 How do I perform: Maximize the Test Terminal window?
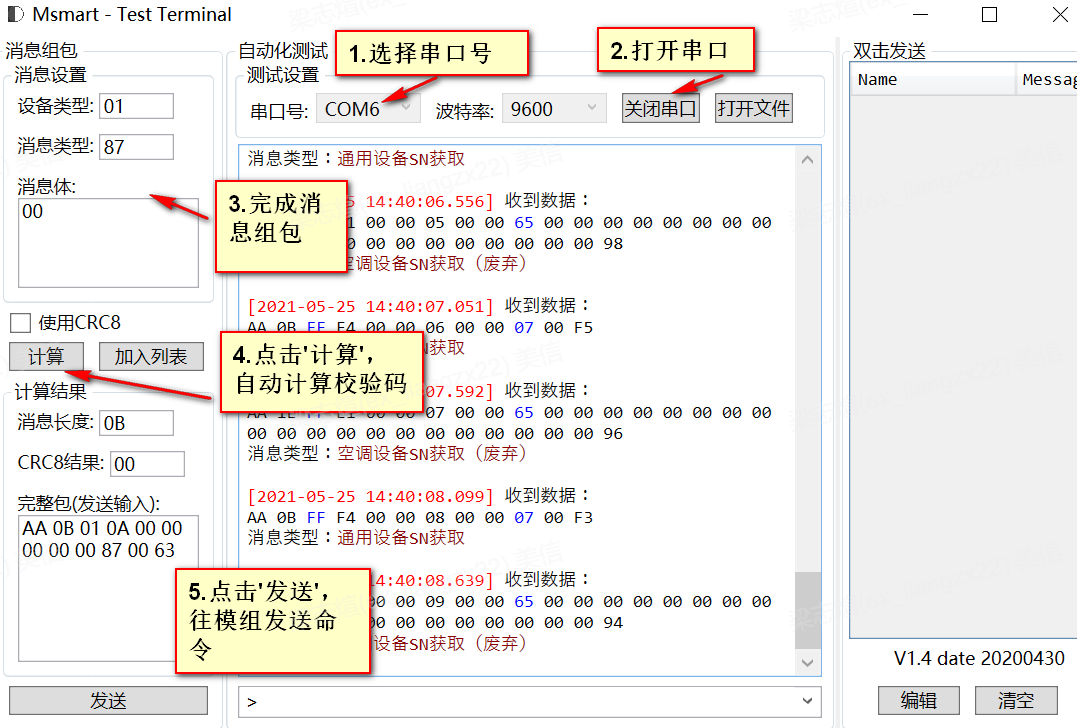click(989, 14)
